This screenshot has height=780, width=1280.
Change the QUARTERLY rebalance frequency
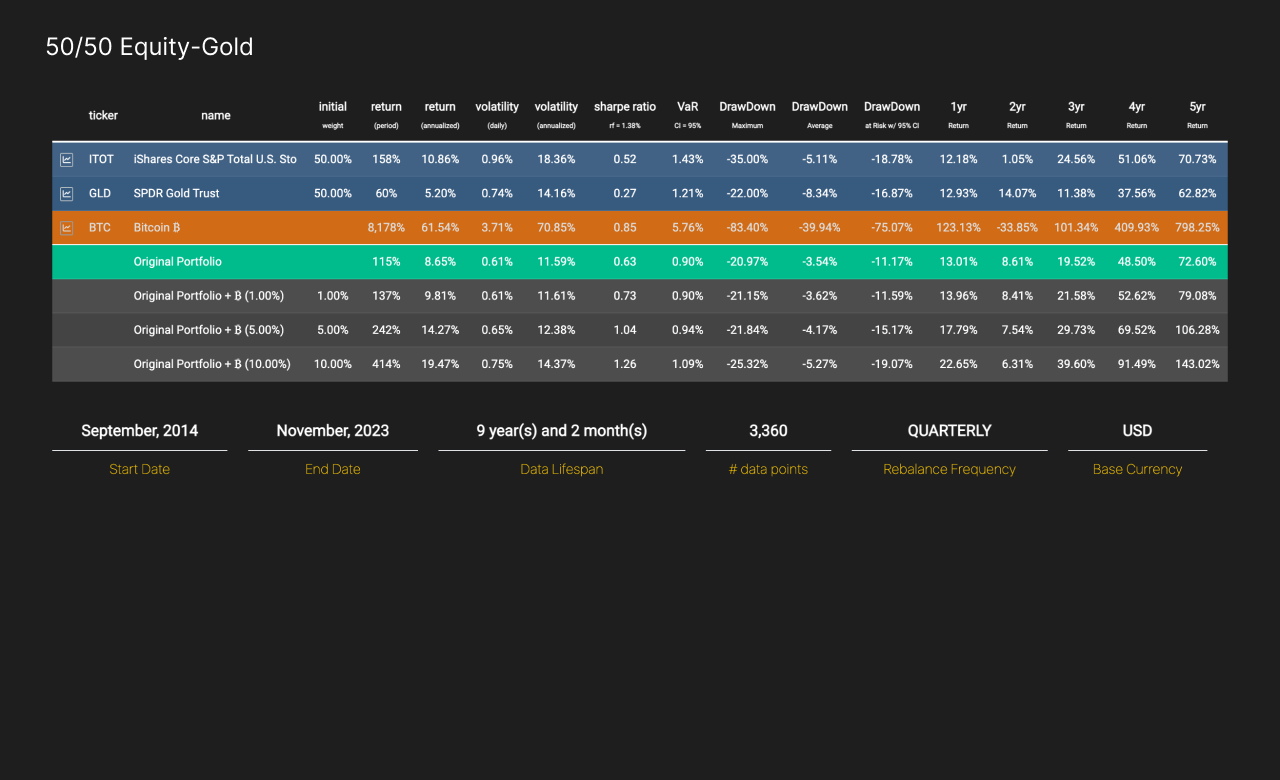click(949, 431)
